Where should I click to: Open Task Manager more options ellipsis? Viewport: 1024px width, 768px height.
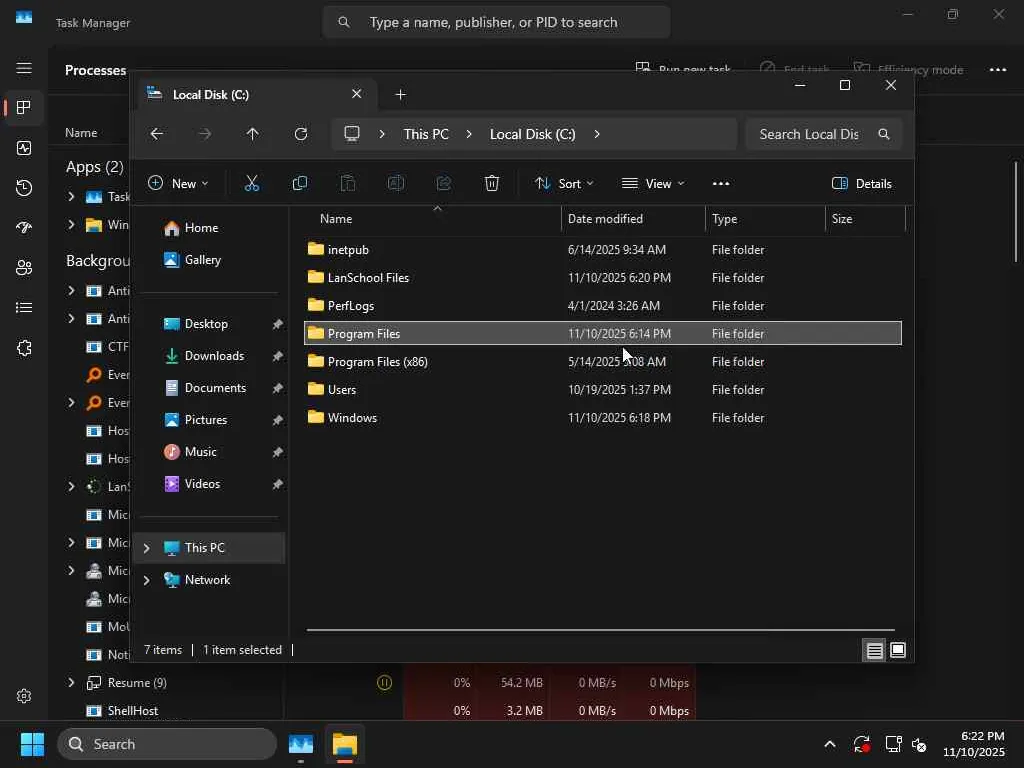(998, 70)
